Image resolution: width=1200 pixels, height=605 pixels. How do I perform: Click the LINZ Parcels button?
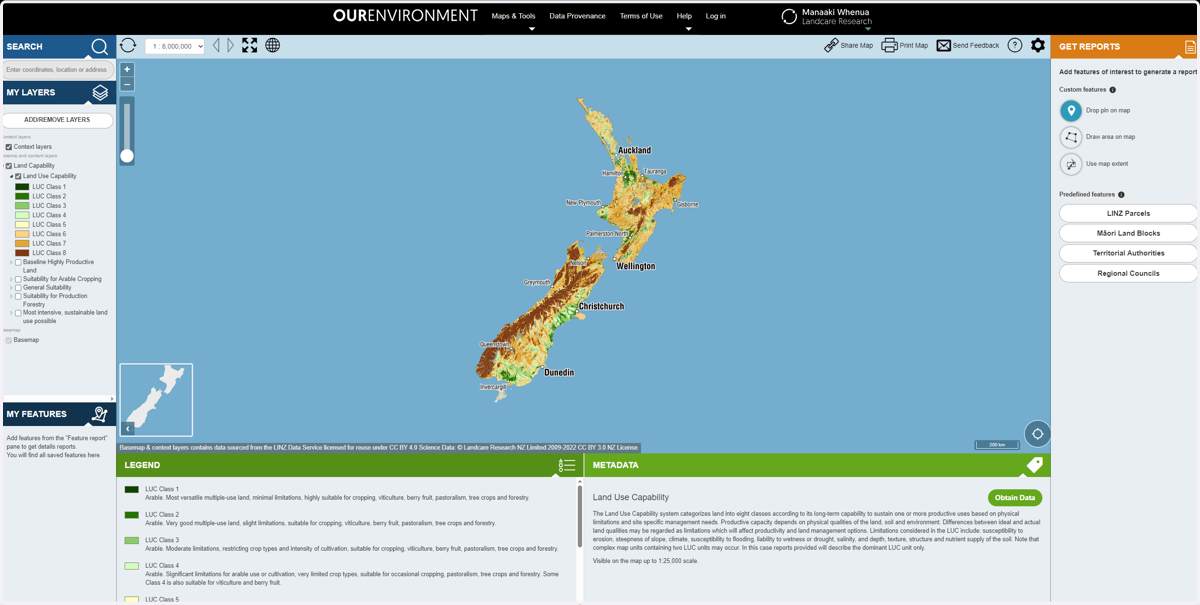[1128, 213]
